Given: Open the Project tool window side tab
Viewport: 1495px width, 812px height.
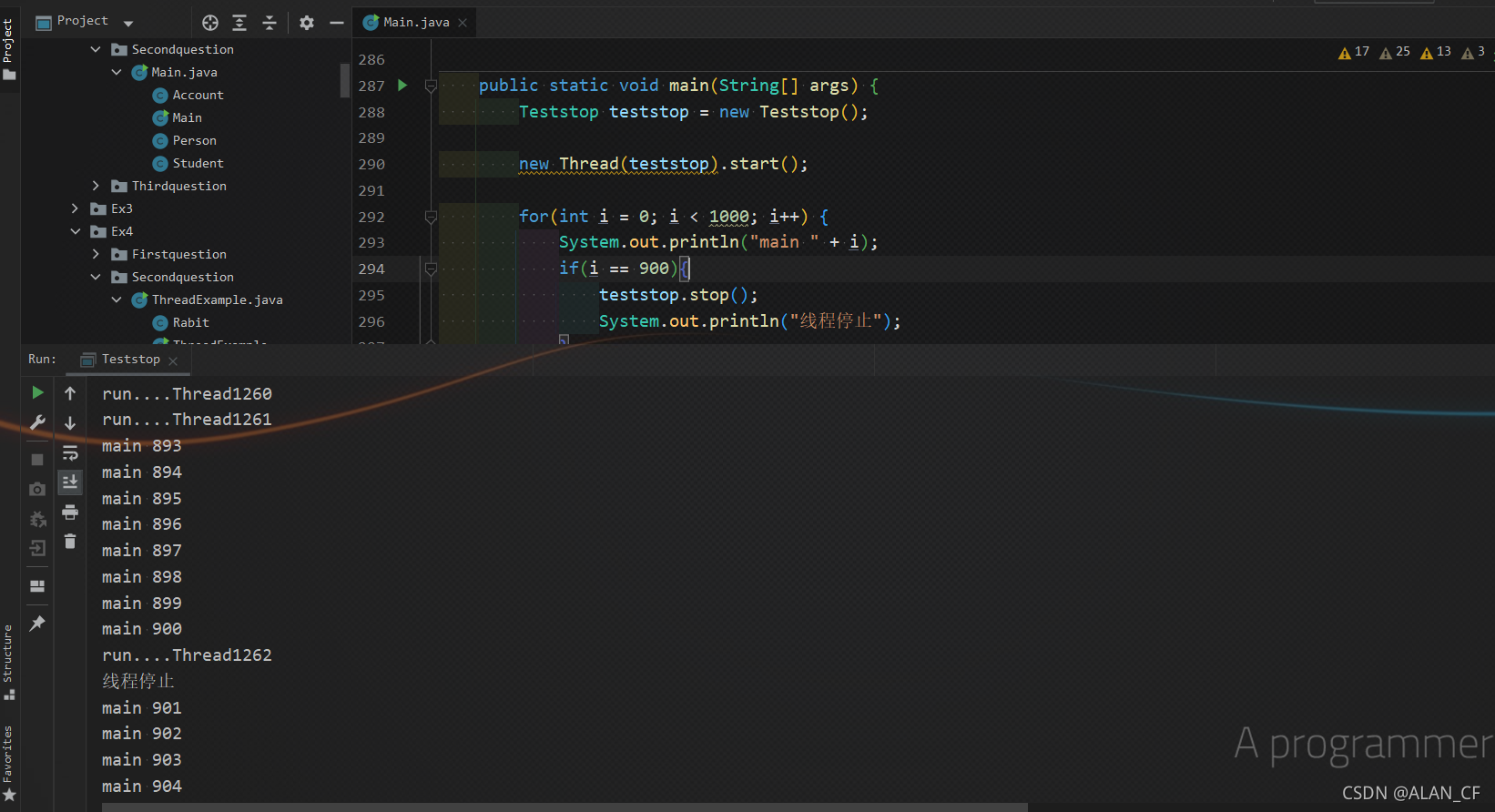Looking at the screenshot, I should pyautogui.click(x=9, y=49).
